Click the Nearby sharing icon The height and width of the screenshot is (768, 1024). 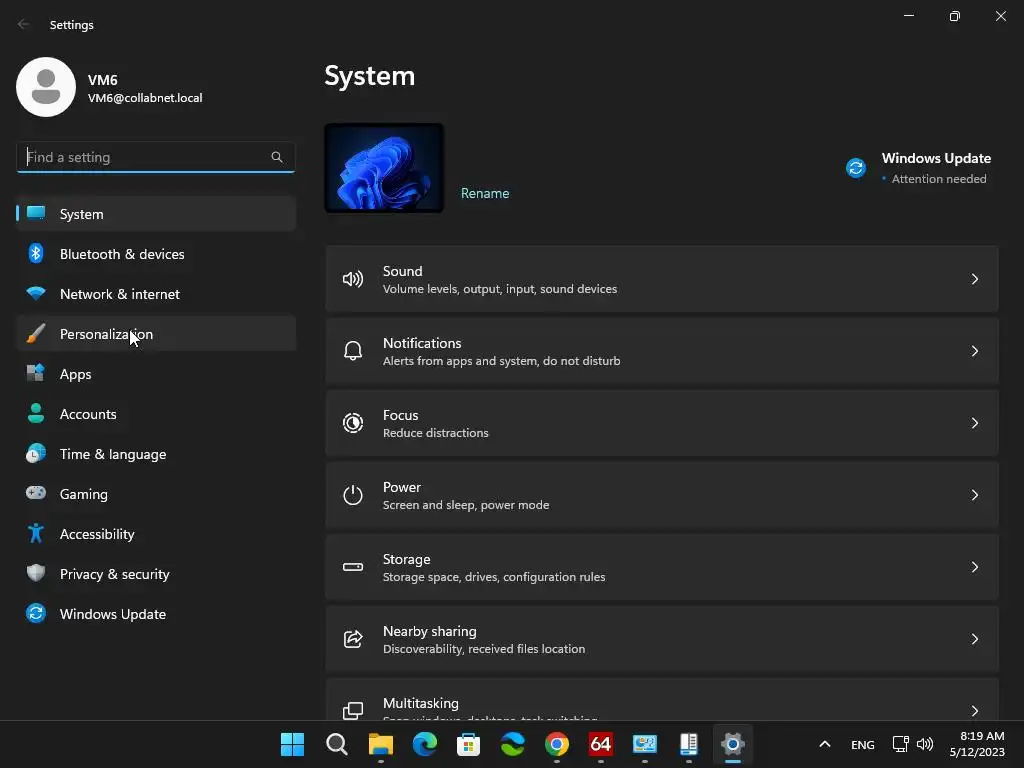point(353,639)
